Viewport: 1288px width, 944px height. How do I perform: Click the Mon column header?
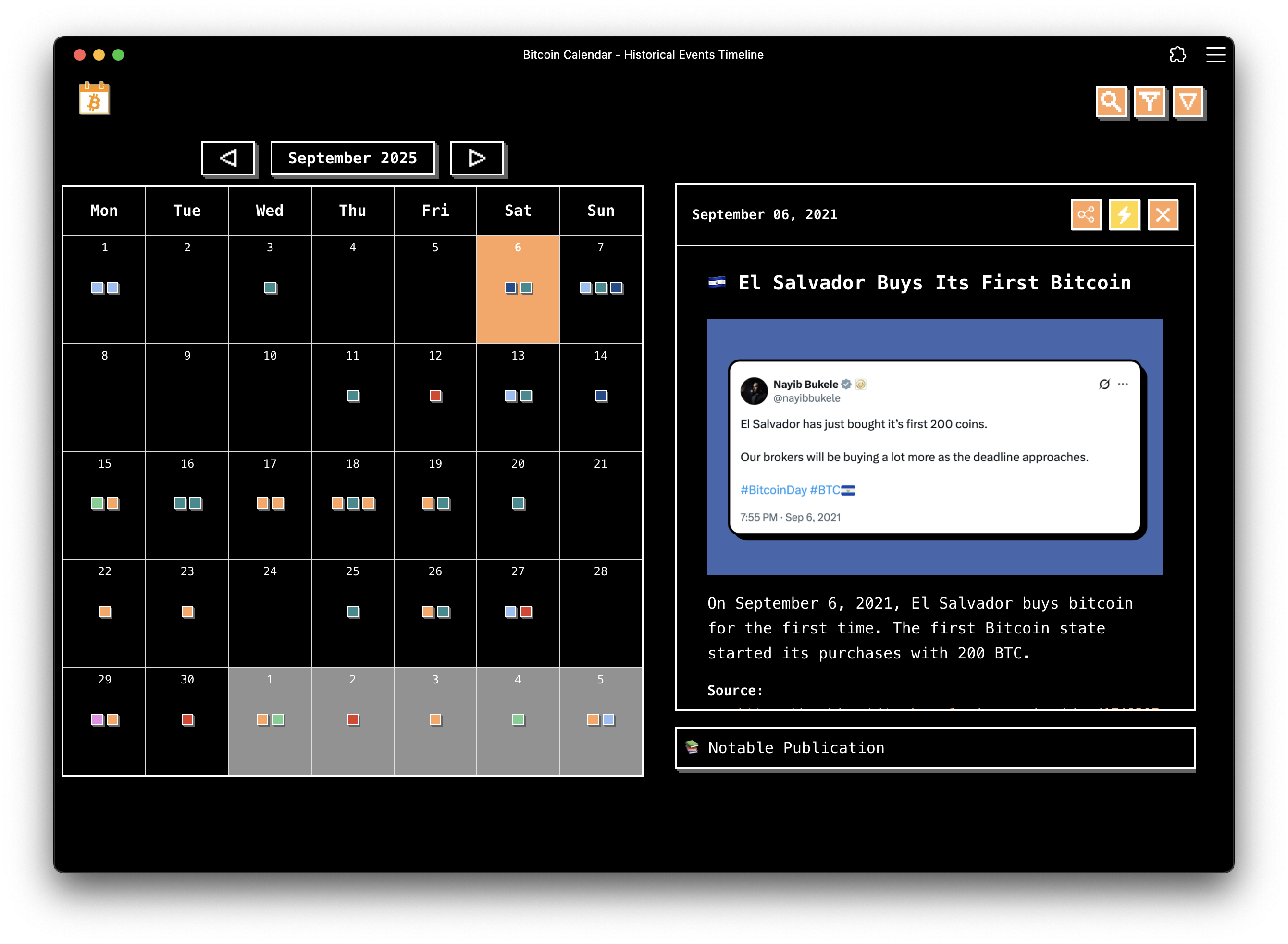tap(104, 211)
